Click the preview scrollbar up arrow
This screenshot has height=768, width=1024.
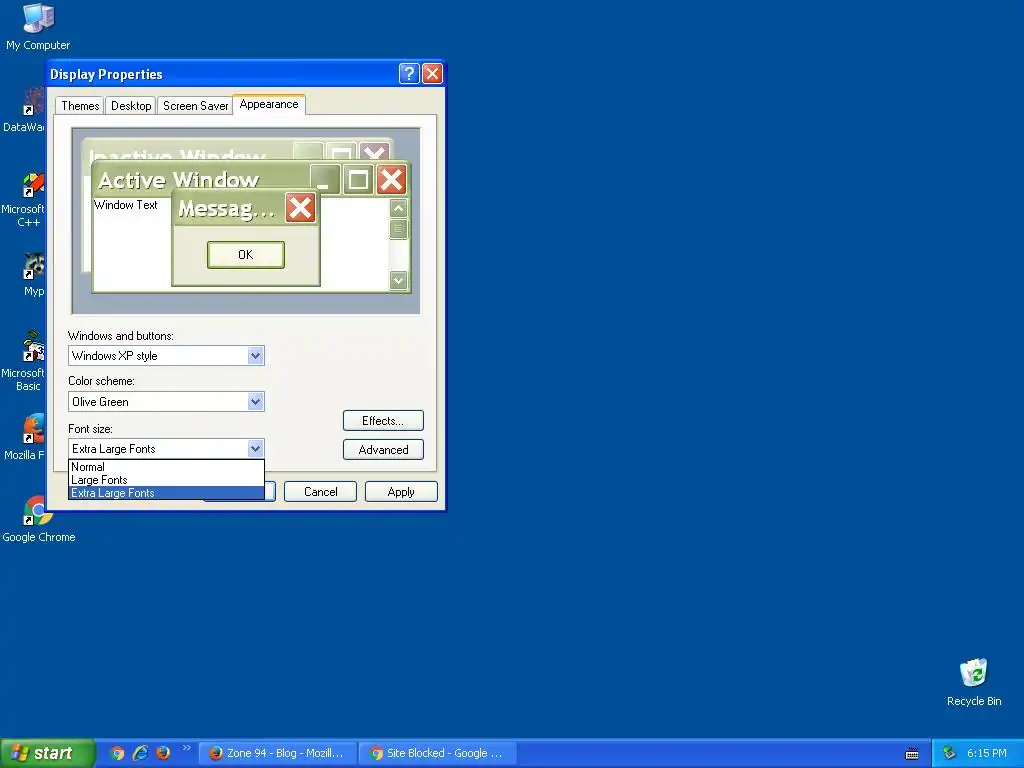[398, 208]
